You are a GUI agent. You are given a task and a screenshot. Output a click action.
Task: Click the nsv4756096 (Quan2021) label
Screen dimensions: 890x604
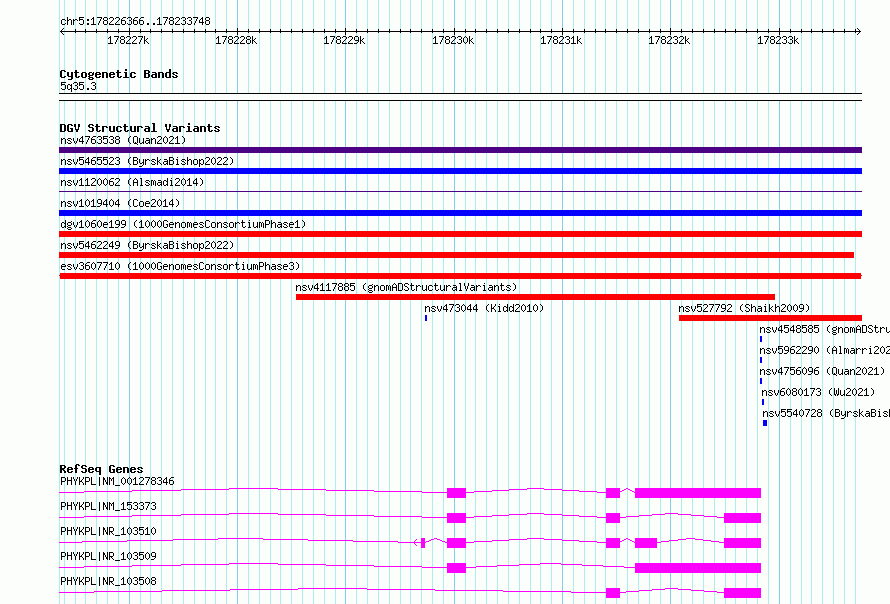click(x=822, y=371)
